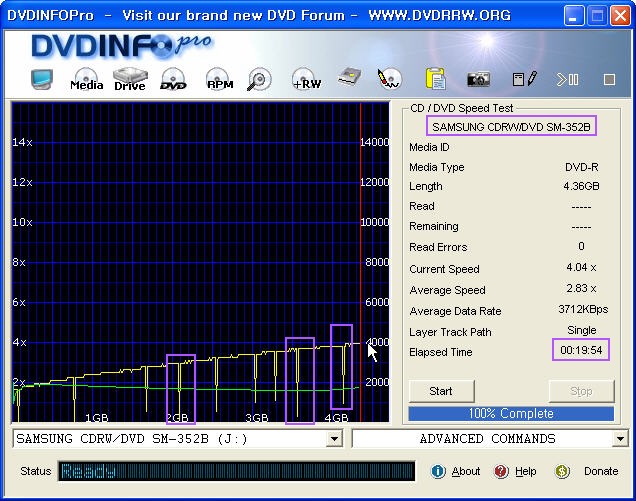The image size is (636, 501).
Task: Click the drive tray hardware icon
Action: click(x=350, y=77)
